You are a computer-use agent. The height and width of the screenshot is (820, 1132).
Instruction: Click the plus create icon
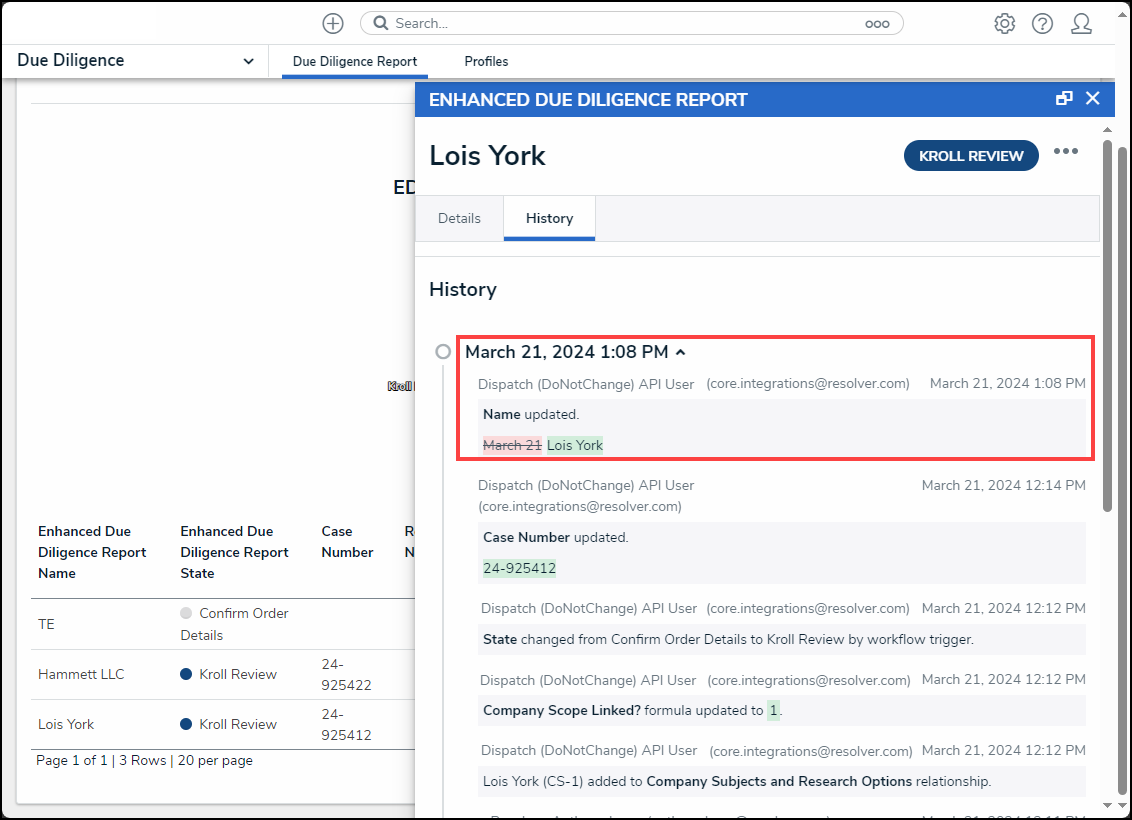[333, 24]
